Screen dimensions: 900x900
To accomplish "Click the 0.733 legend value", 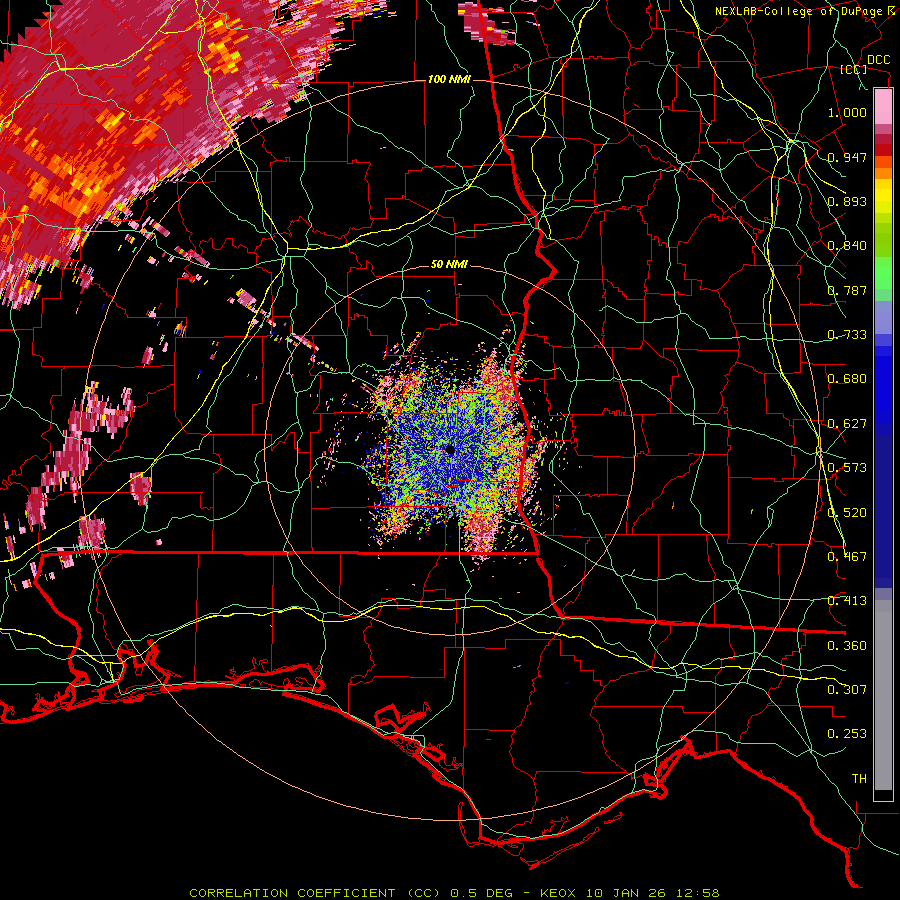I will 847,335.
